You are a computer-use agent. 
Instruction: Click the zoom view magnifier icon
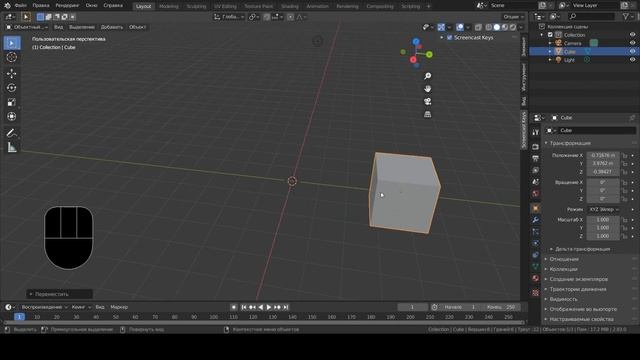click(427, 76)
